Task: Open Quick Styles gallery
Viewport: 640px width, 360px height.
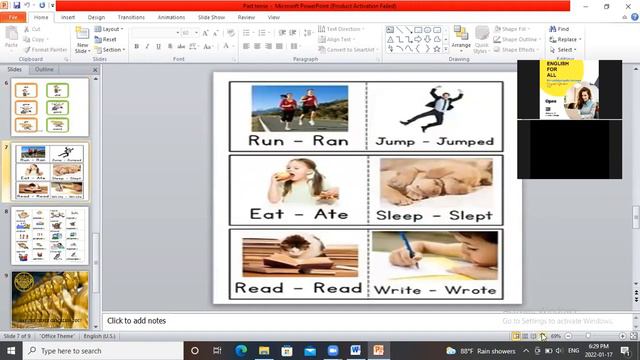Action: [x=482, y=40]
